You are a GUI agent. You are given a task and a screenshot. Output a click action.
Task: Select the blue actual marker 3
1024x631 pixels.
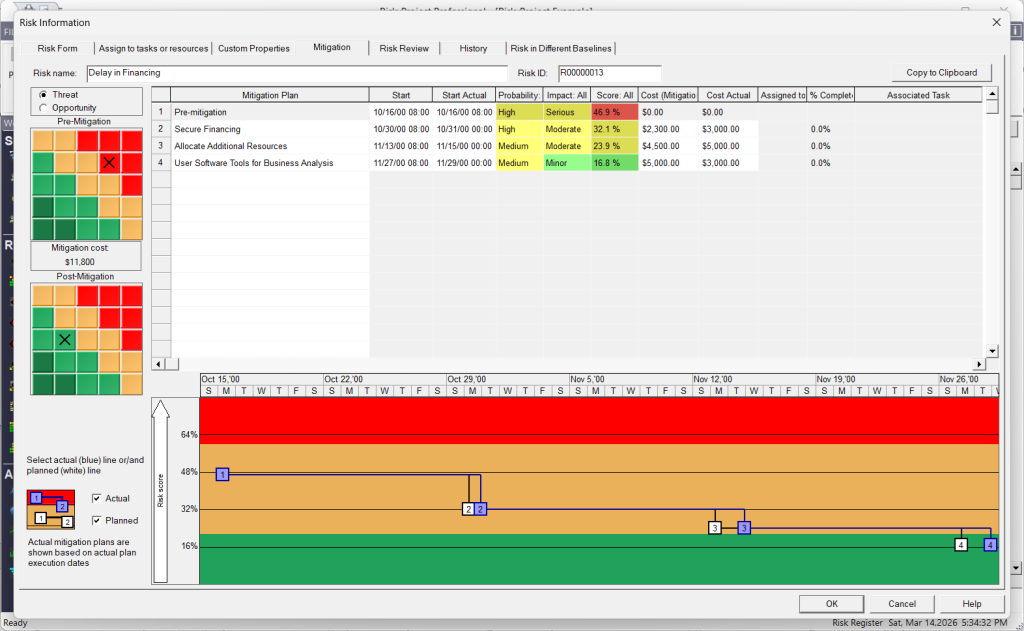click(743, 527)
